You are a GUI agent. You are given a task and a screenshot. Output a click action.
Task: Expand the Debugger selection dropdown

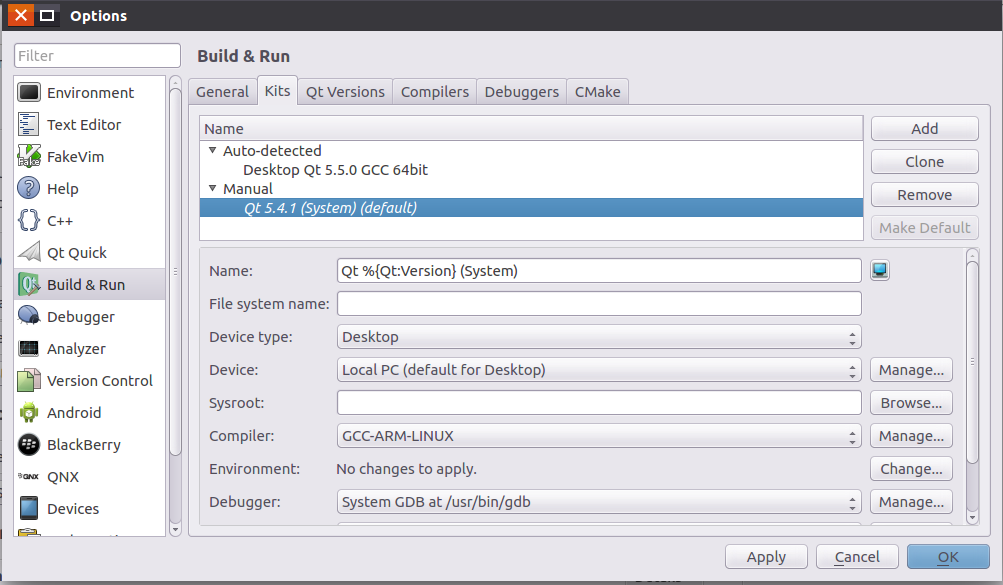[x=599, y=502]
